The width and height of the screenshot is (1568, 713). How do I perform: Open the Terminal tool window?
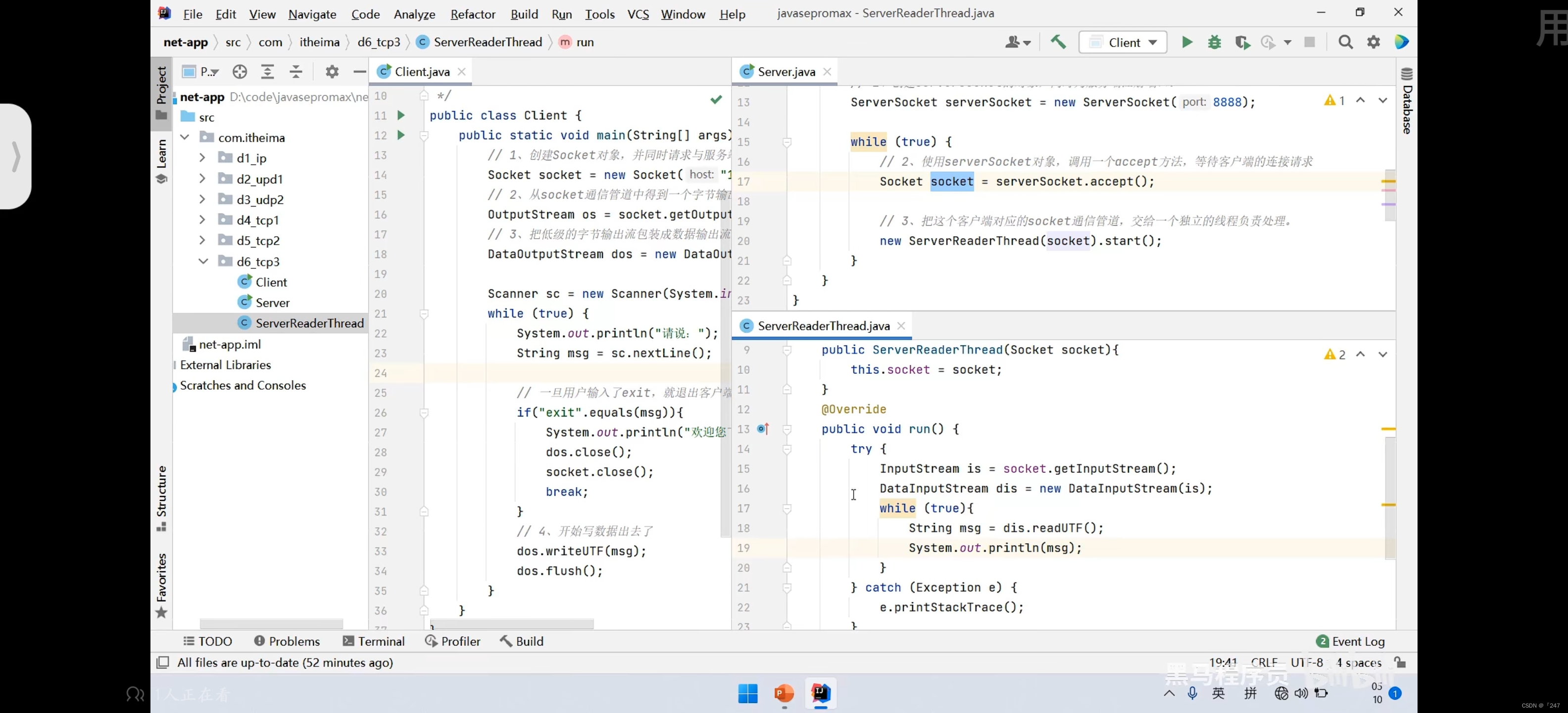[x=374, y=641]
